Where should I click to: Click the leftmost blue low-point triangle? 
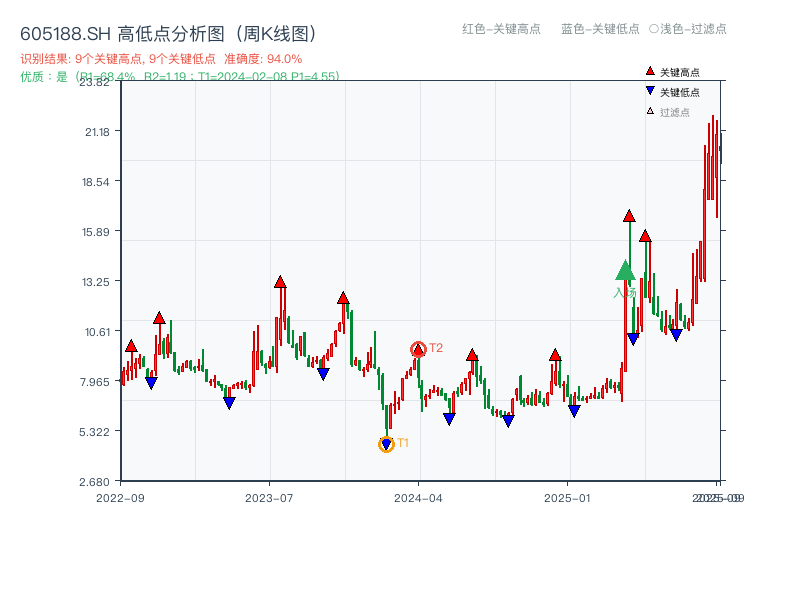coord(151,381)
